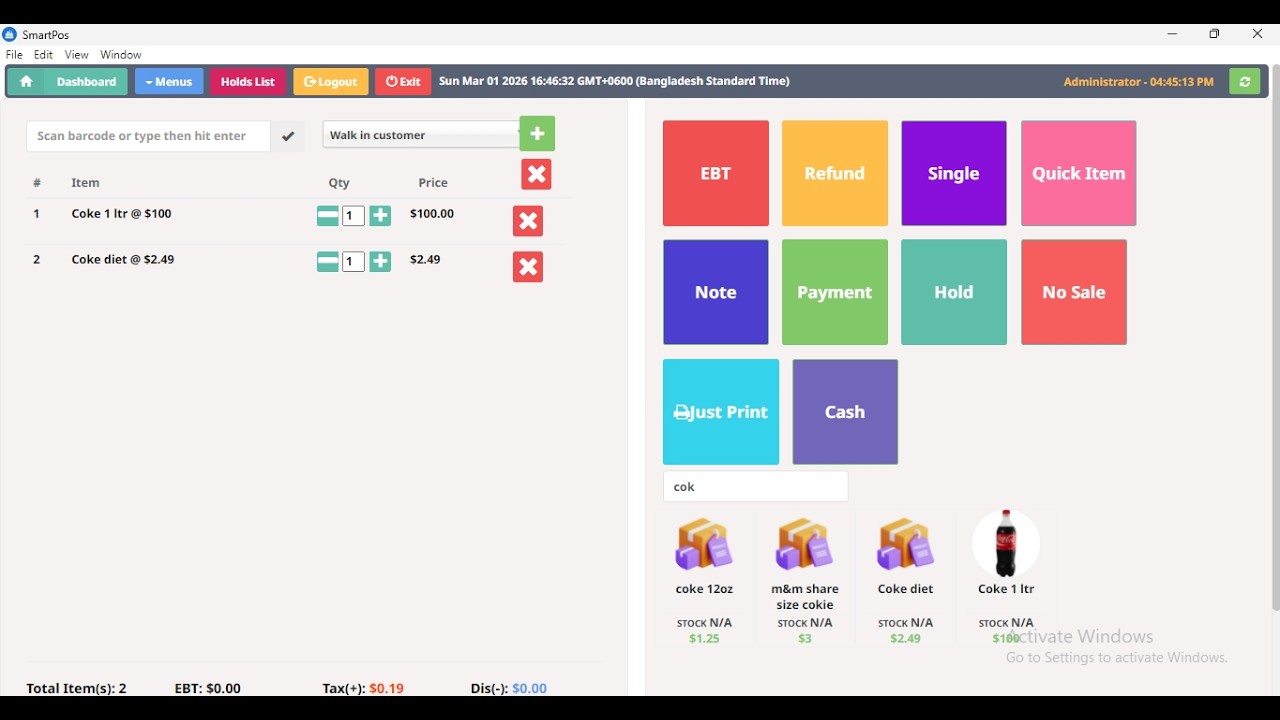Exit the SmartPos application
1280x720 pixels.
point(404,82)
